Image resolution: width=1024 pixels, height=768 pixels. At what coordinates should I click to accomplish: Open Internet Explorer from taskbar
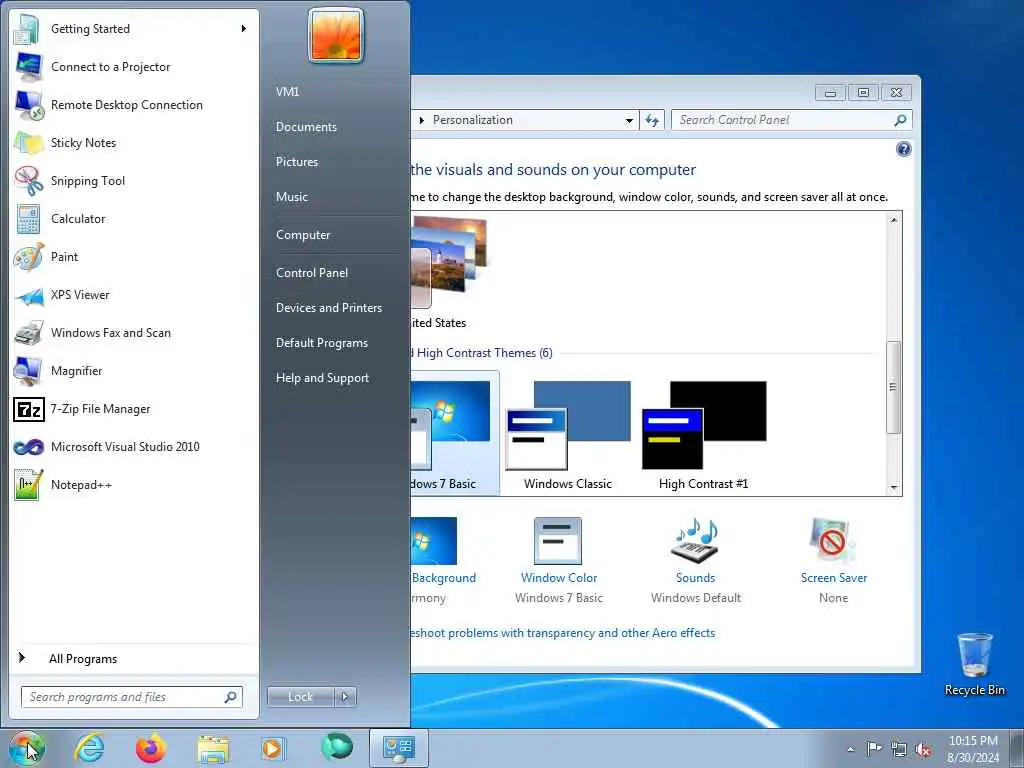tap(89, 748)
